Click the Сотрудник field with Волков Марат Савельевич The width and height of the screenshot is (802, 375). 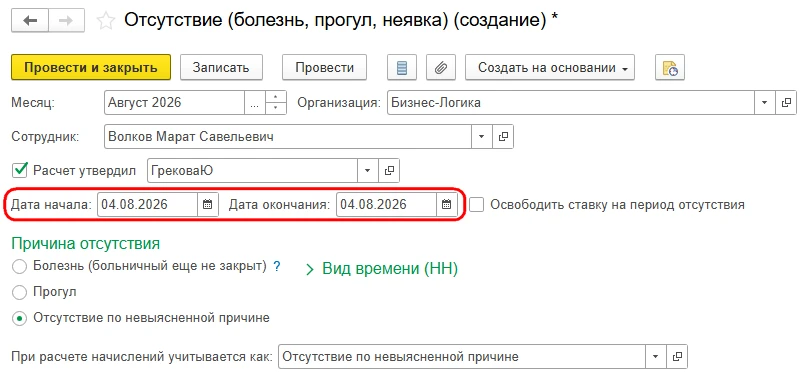click(288, 137)
